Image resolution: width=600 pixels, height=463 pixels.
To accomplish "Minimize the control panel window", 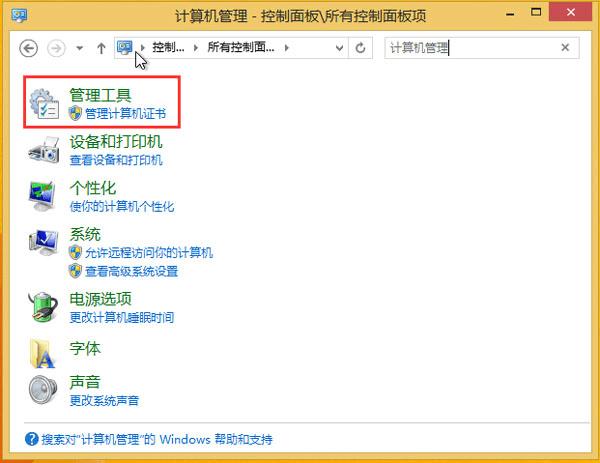I will point(510,13).
